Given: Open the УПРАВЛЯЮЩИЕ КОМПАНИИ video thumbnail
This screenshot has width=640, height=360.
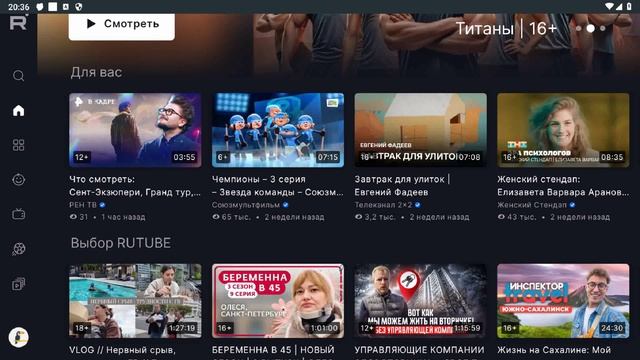Looking at the screenshot, I should tap(420, 301).
